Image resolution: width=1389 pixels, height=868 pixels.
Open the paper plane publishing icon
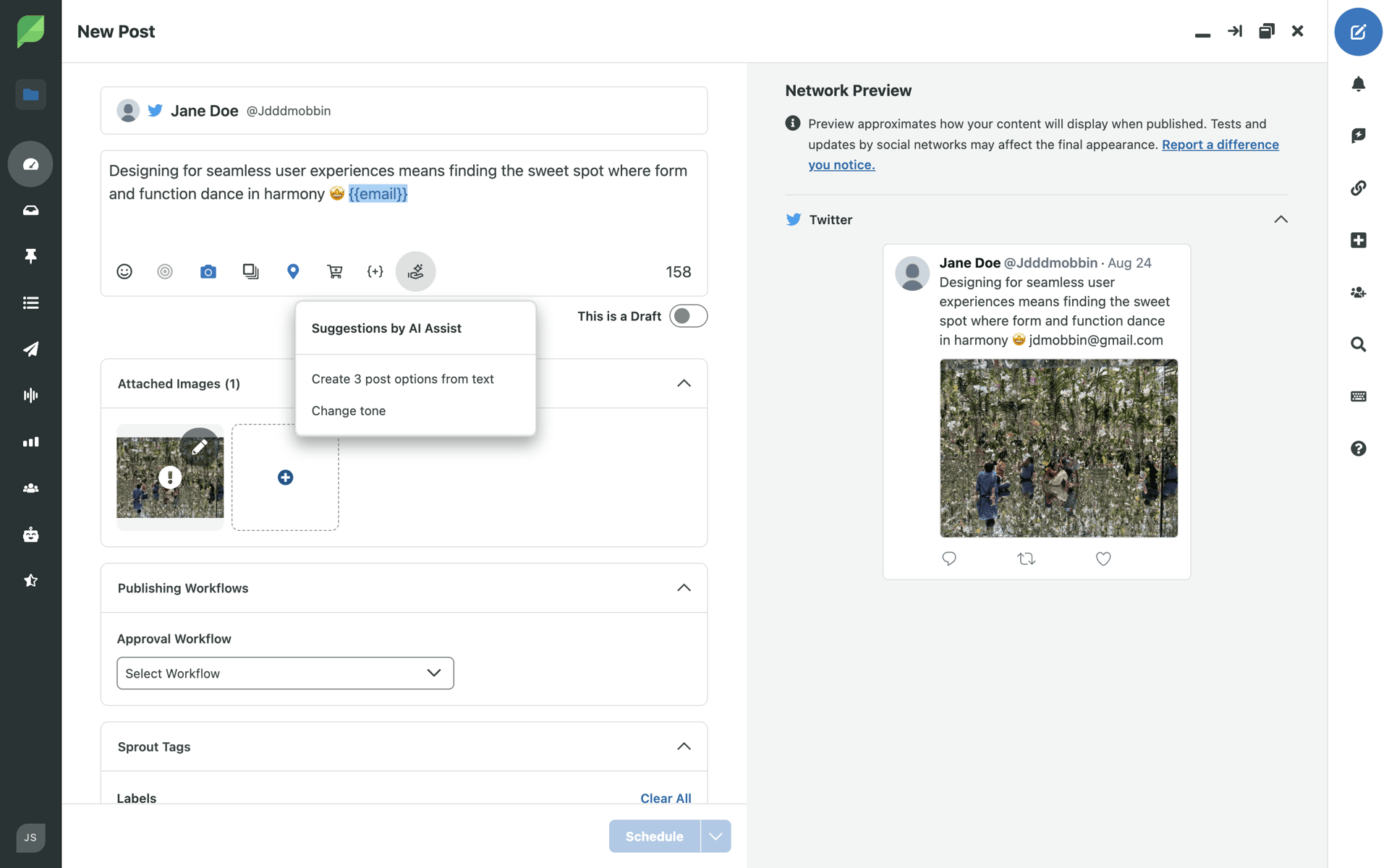tap(30, 349)
